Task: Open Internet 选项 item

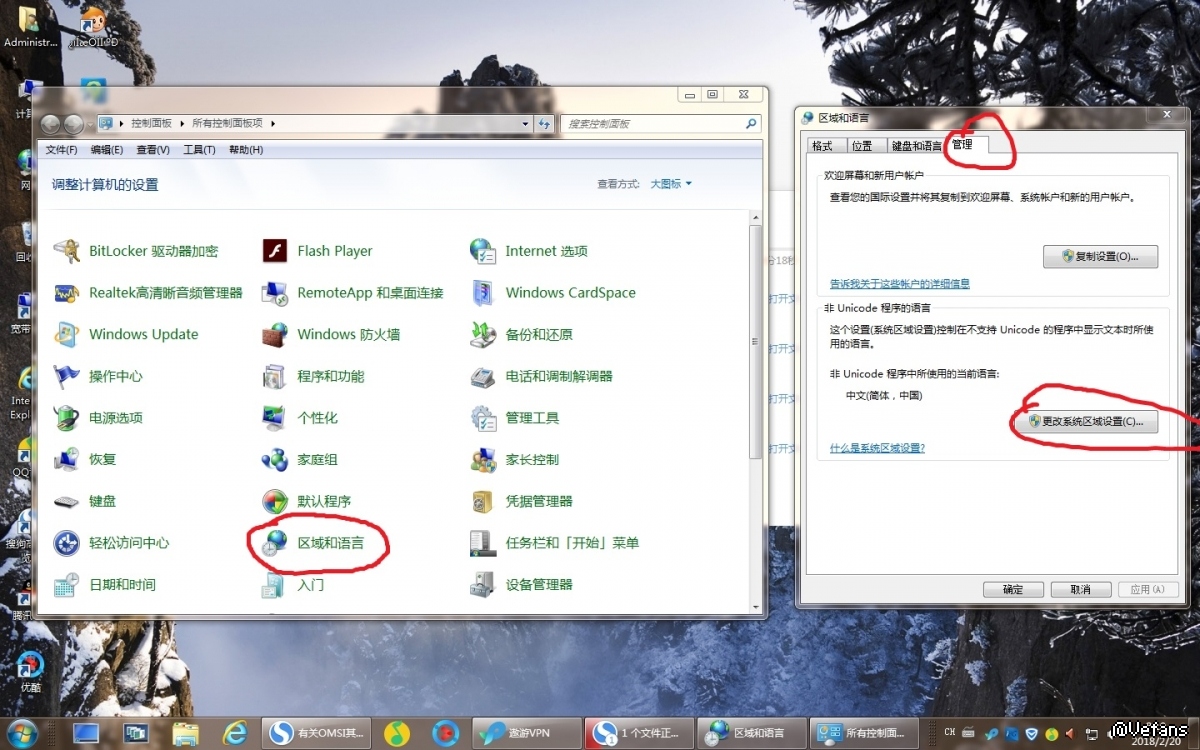Action: [529, 251]
